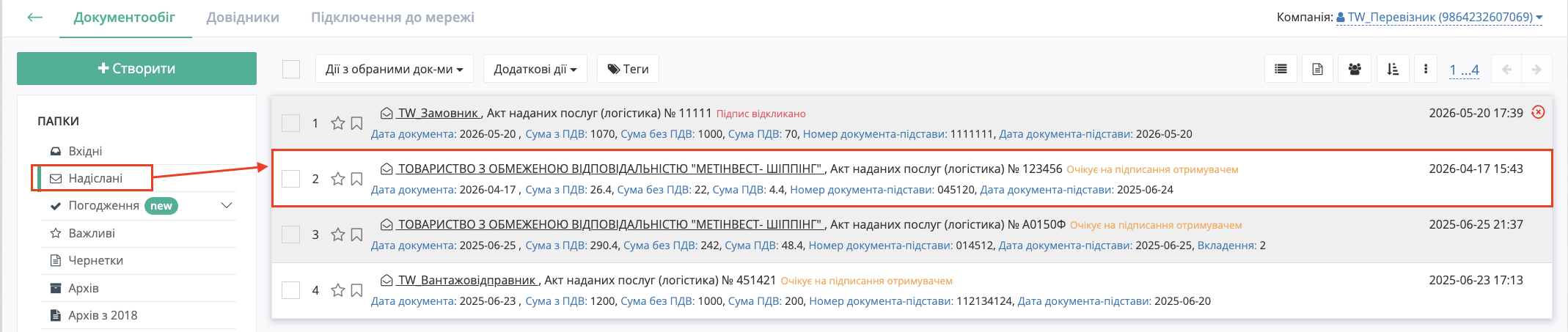Image resolution: width=1568 pixels, height=332 pixels.
Task: Tick the checkbox of document row 1
Action: click(291, 123)
